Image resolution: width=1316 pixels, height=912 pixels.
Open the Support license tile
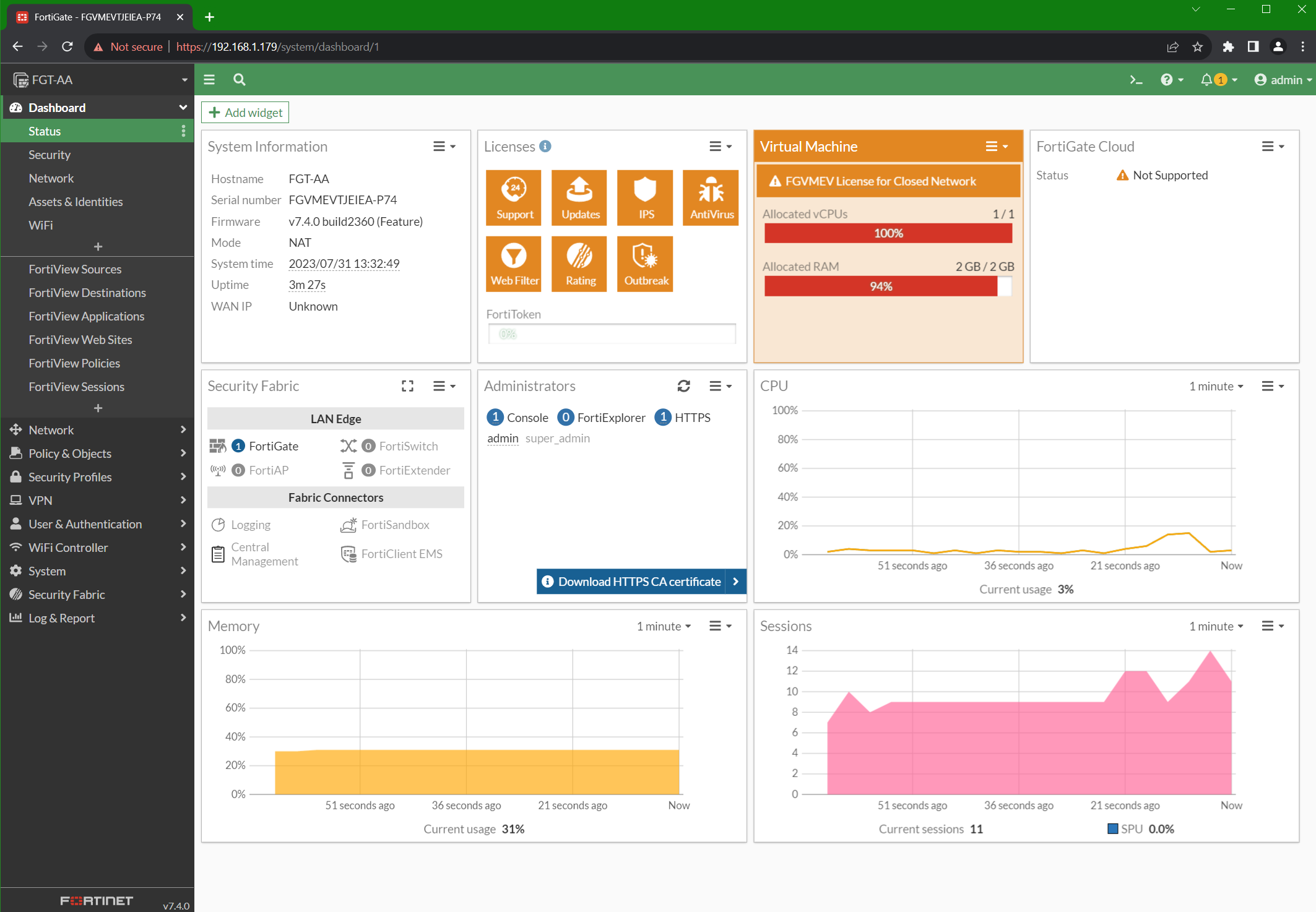(x=514, y=197)
